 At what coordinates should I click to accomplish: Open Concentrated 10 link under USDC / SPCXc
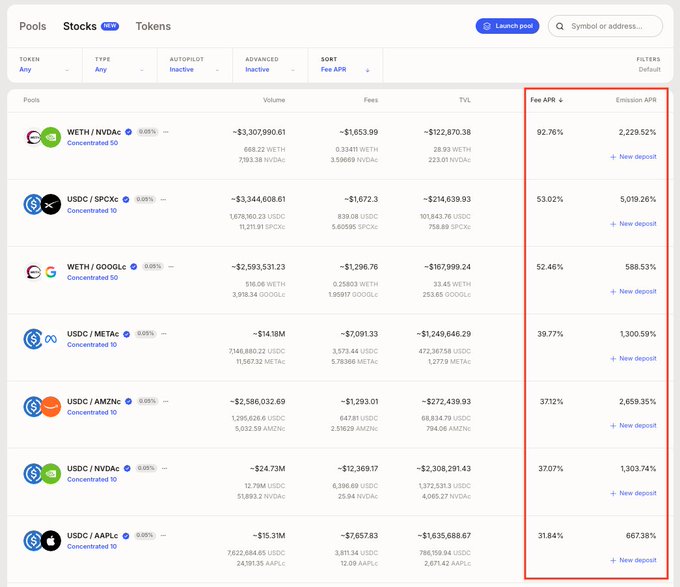pyautogui.click(x=92, y=211)
